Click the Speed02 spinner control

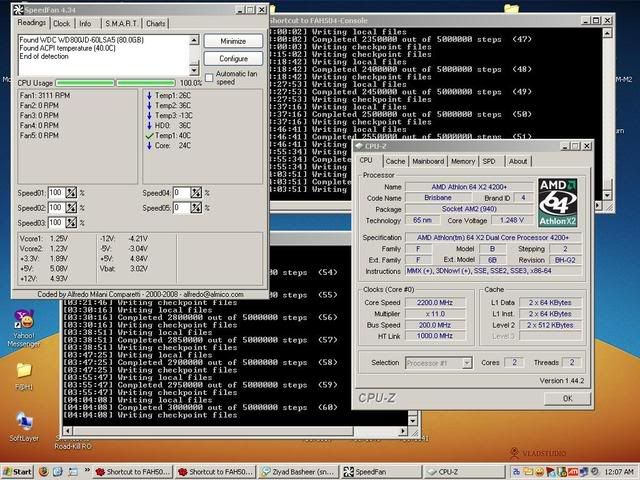71,208
